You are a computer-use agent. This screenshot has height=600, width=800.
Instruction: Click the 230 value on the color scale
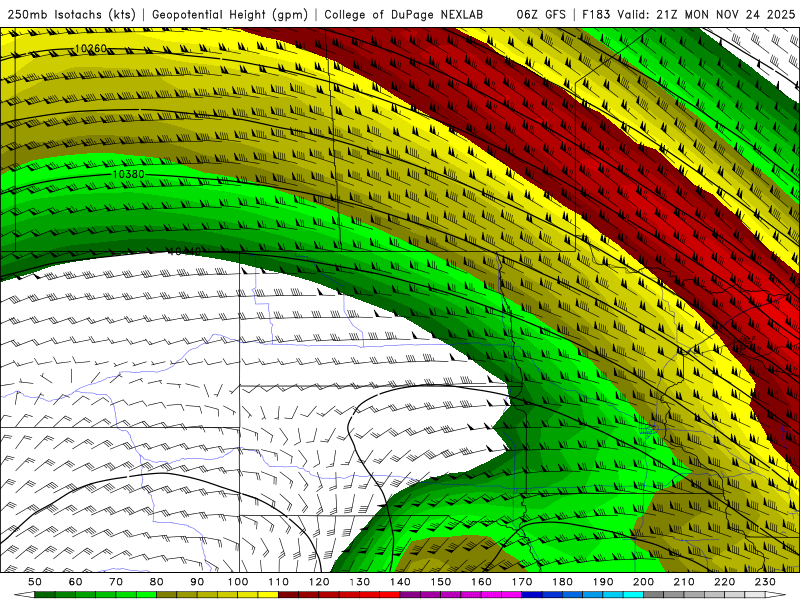coord(765,582)
